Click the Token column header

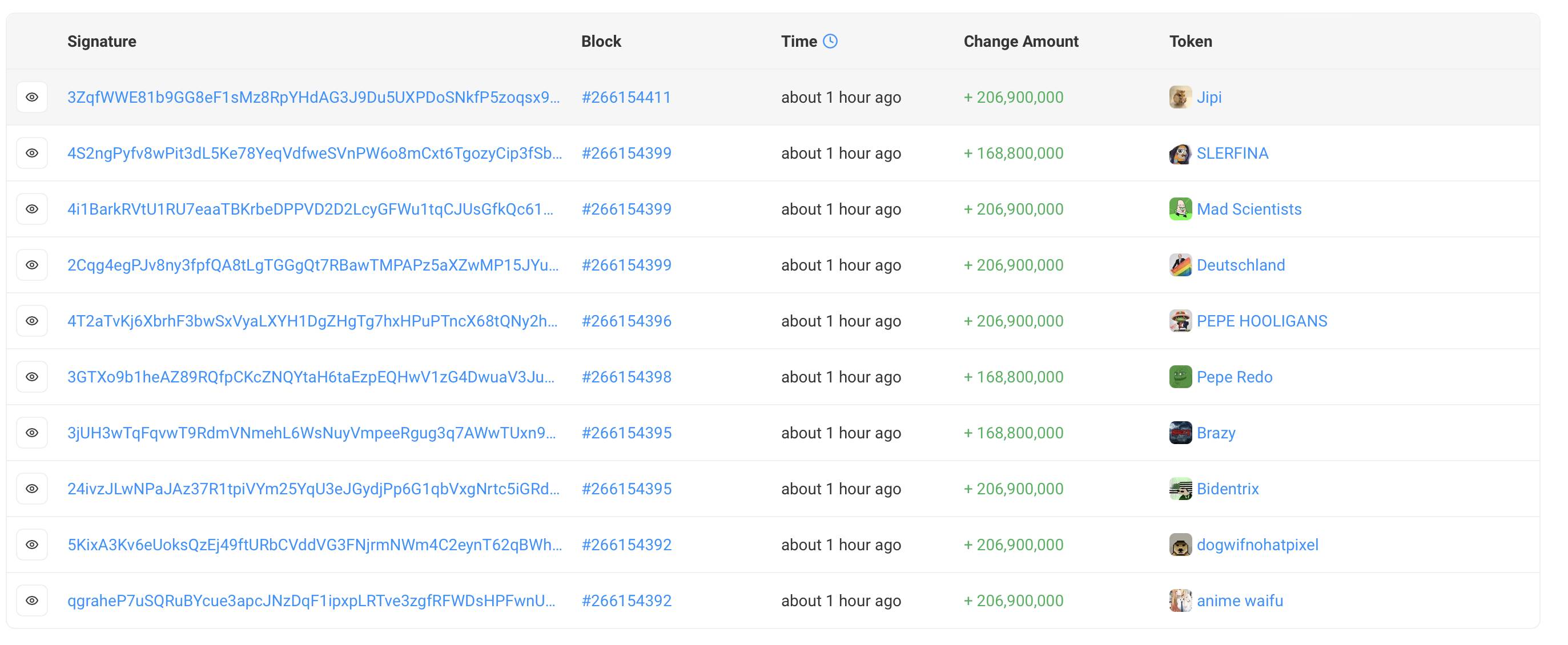[x=1191, y=41]
